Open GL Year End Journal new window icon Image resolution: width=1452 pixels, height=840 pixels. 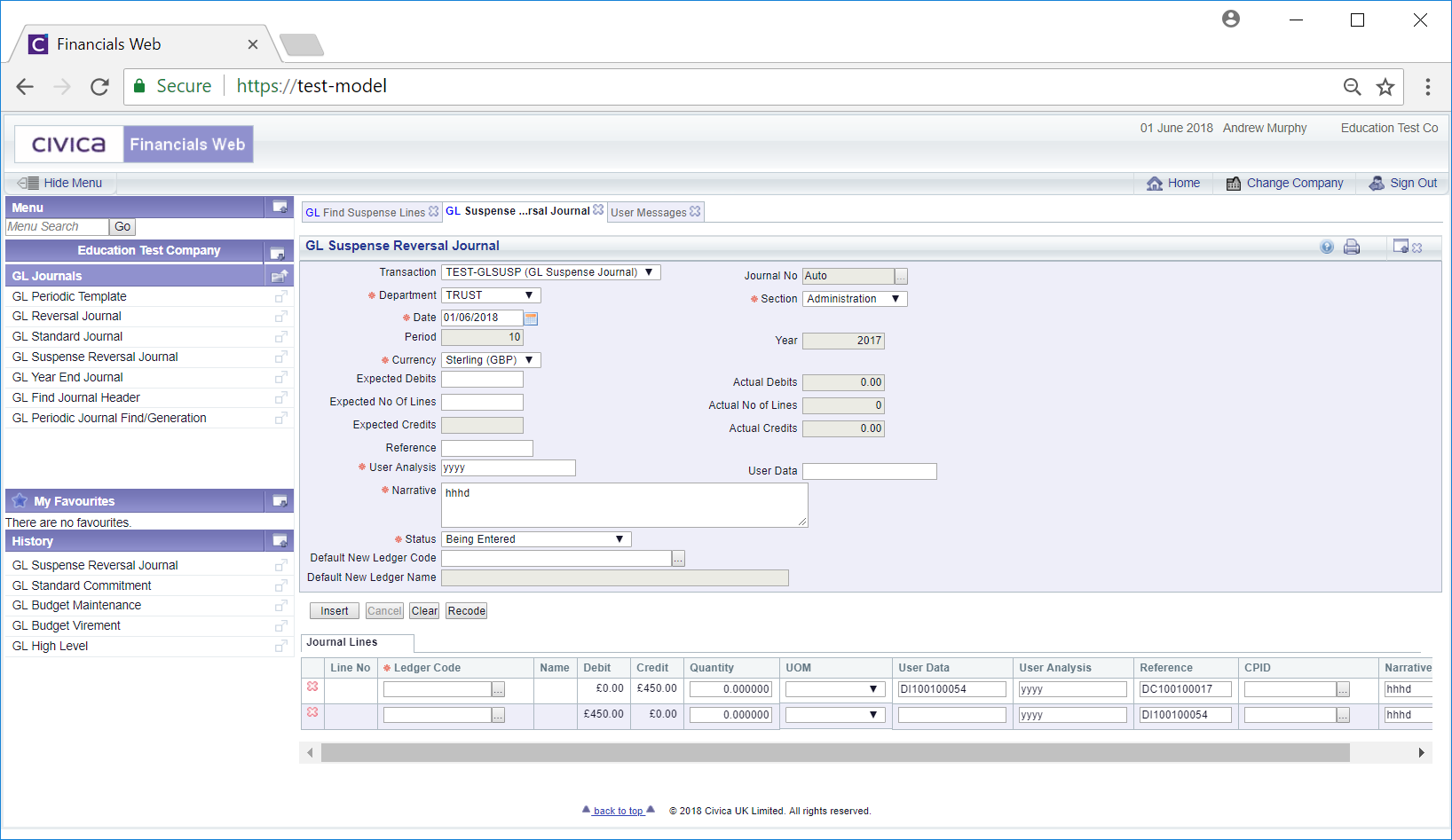280,378
